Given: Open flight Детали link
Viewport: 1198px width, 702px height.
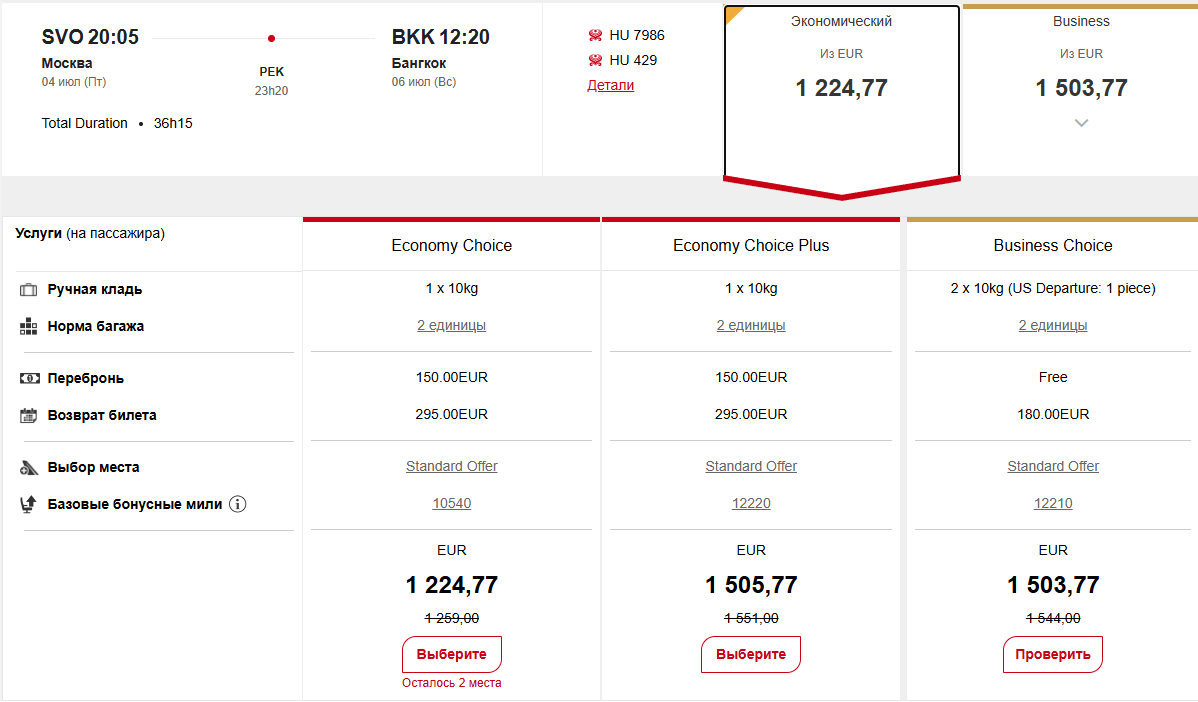Looking at the screenshot, I should coord(610,85).
